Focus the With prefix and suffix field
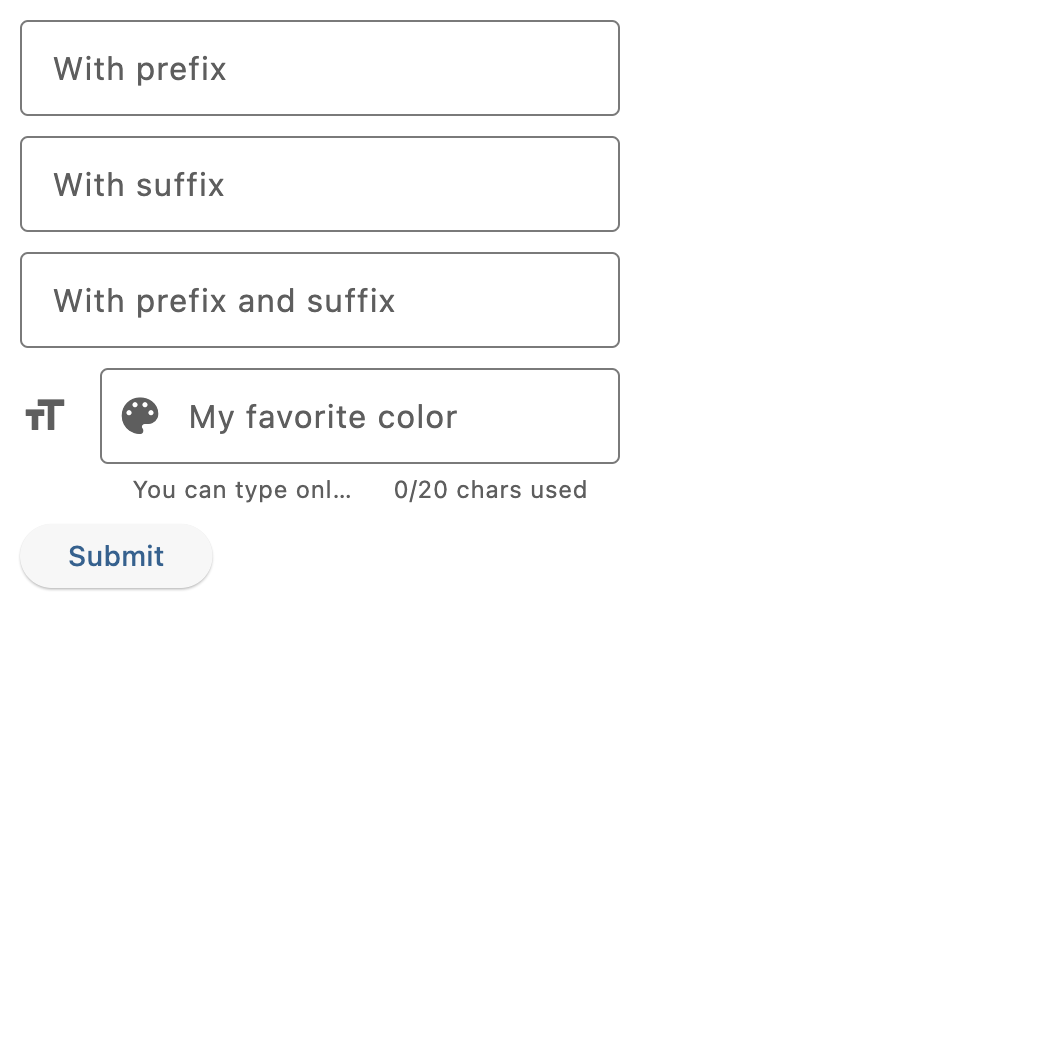Screen dimensions: 1040x1040 (320, 300)
